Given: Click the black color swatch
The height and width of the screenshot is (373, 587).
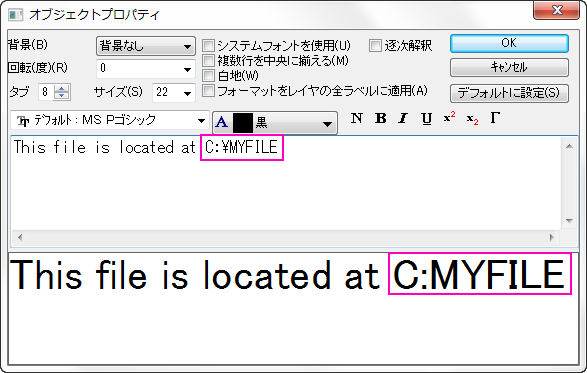Looking at the screenshot, I should [x=243, y=123].
